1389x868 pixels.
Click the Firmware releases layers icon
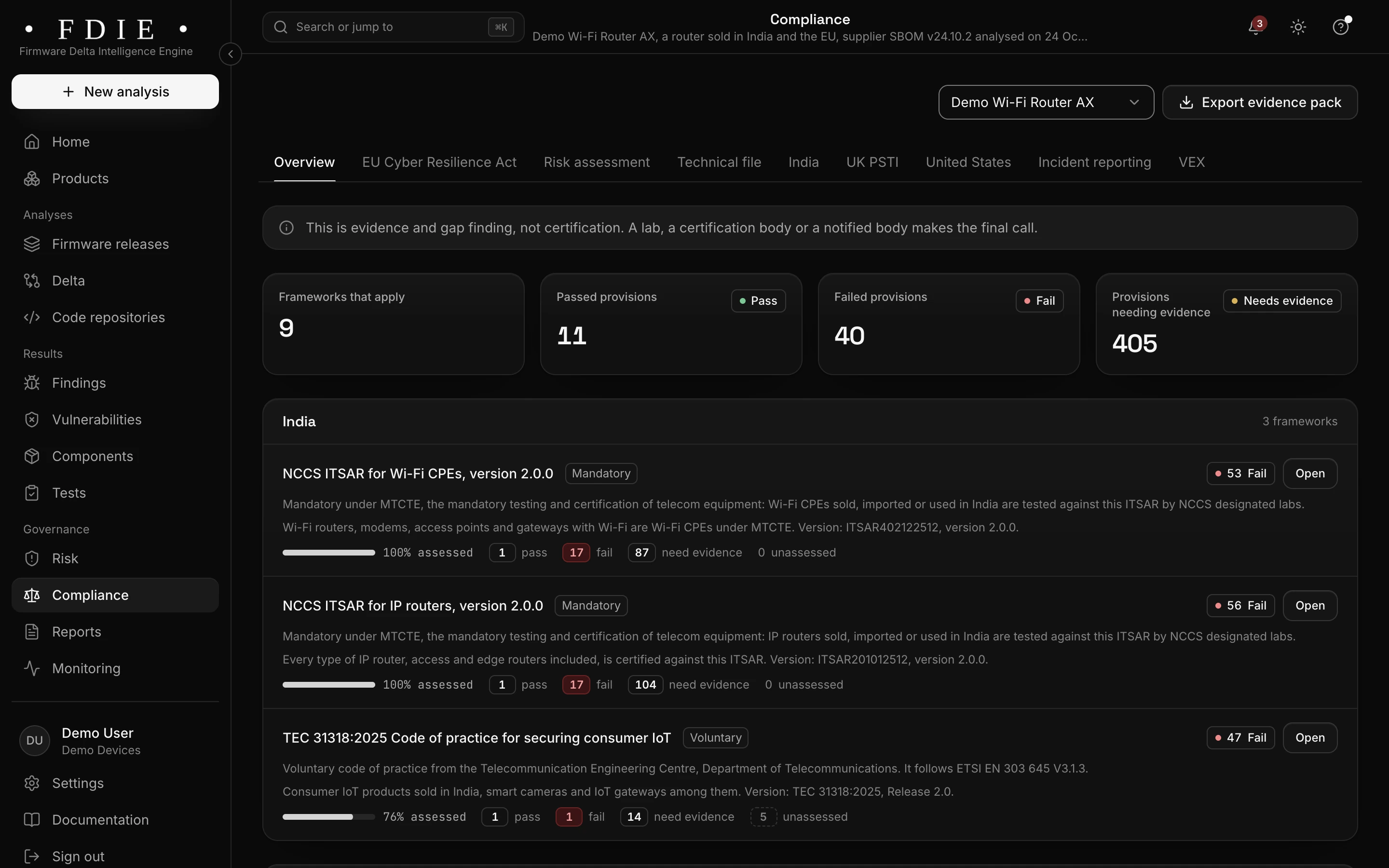32,244
